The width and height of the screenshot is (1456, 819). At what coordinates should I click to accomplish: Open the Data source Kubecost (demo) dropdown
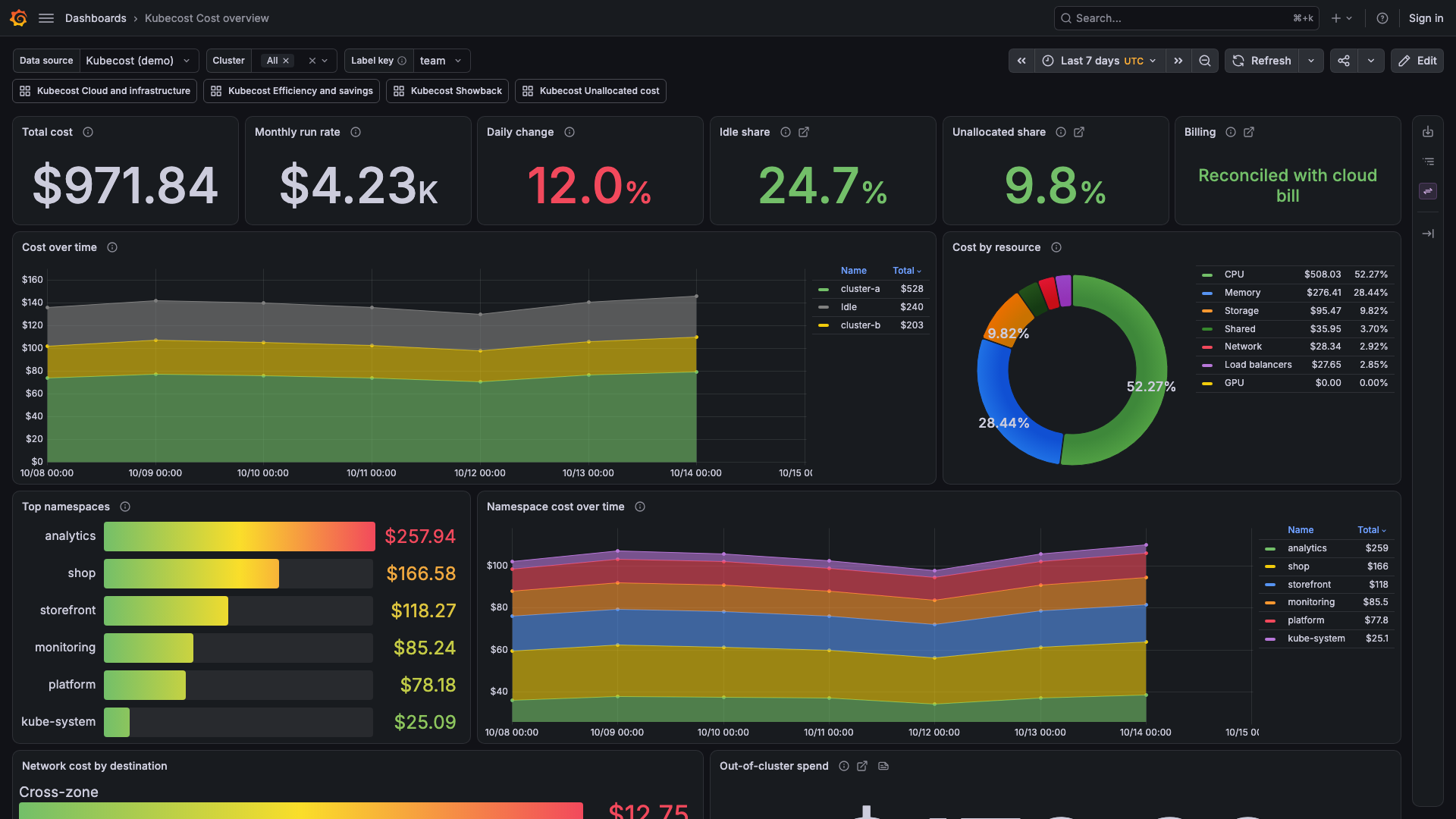point(139,61)
